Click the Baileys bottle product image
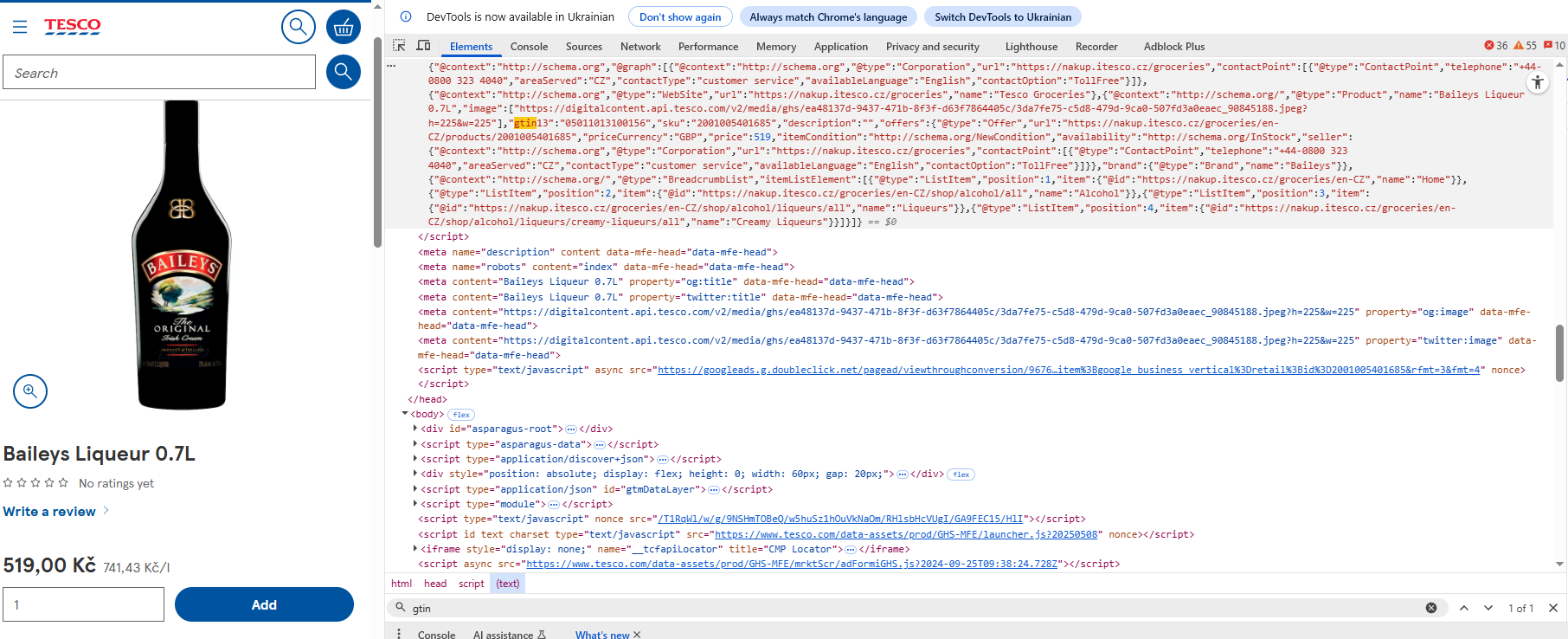Image resolution: width=1568 pixels, height=639 pixels. coord(182,255)
